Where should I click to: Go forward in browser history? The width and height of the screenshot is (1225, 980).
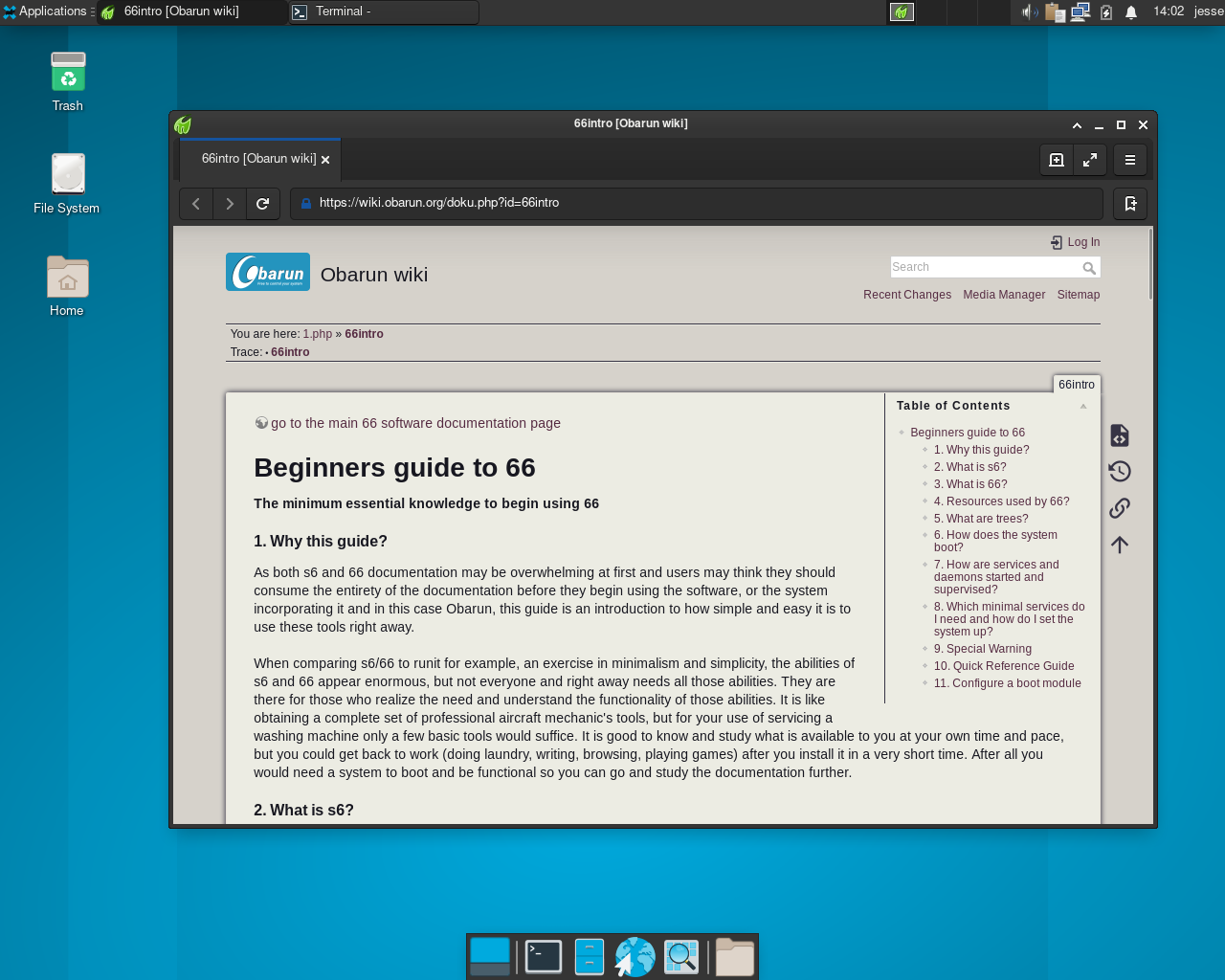[230, 204]
